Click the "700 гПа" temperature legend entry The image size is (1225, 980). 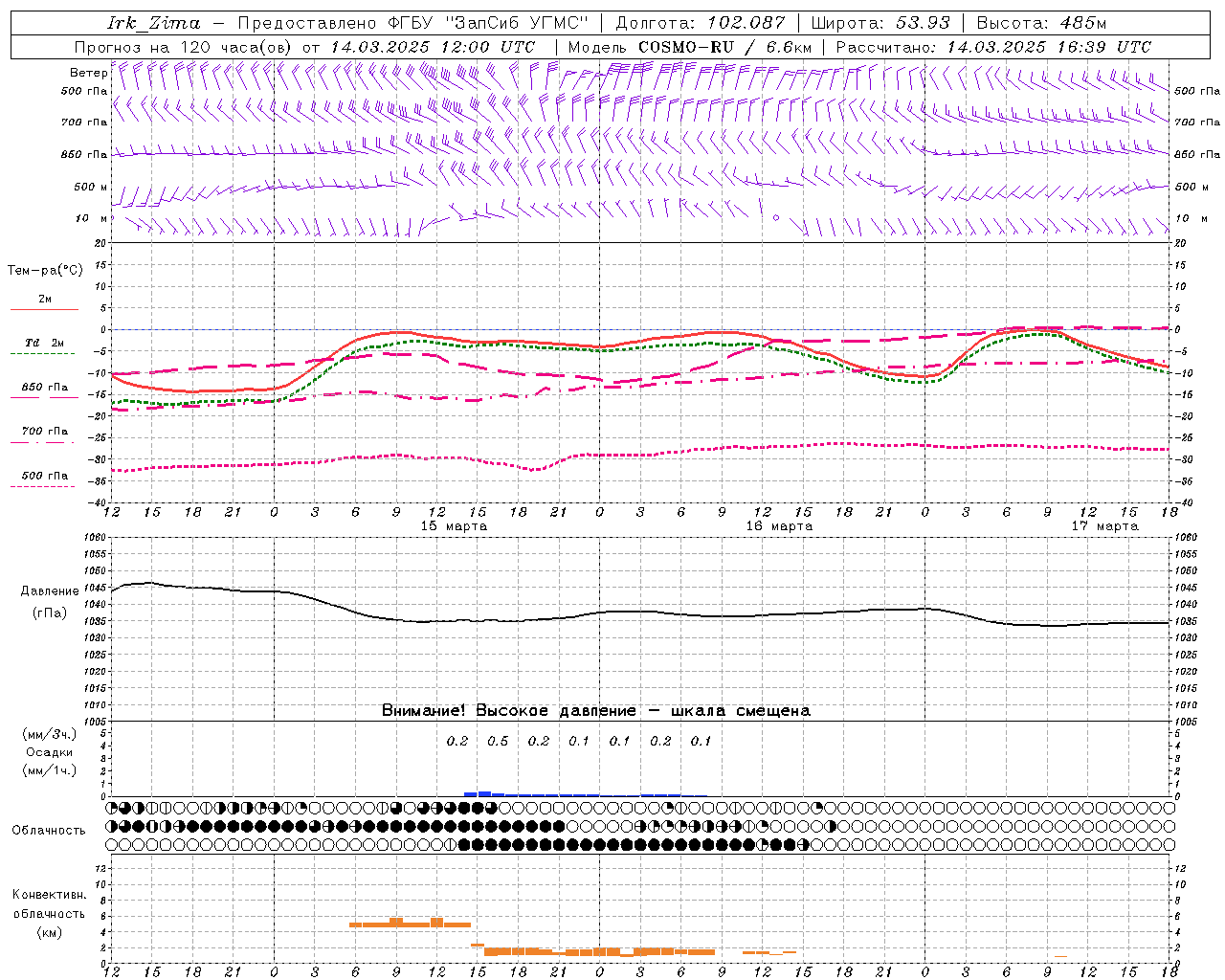45,432
